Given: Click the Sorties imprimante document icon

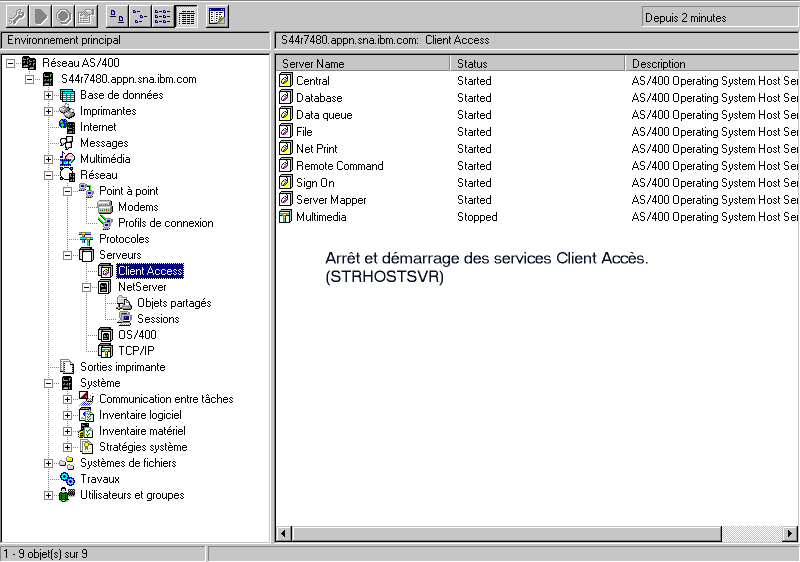Looking at the screenshot, I should click(x=67, y=367).
